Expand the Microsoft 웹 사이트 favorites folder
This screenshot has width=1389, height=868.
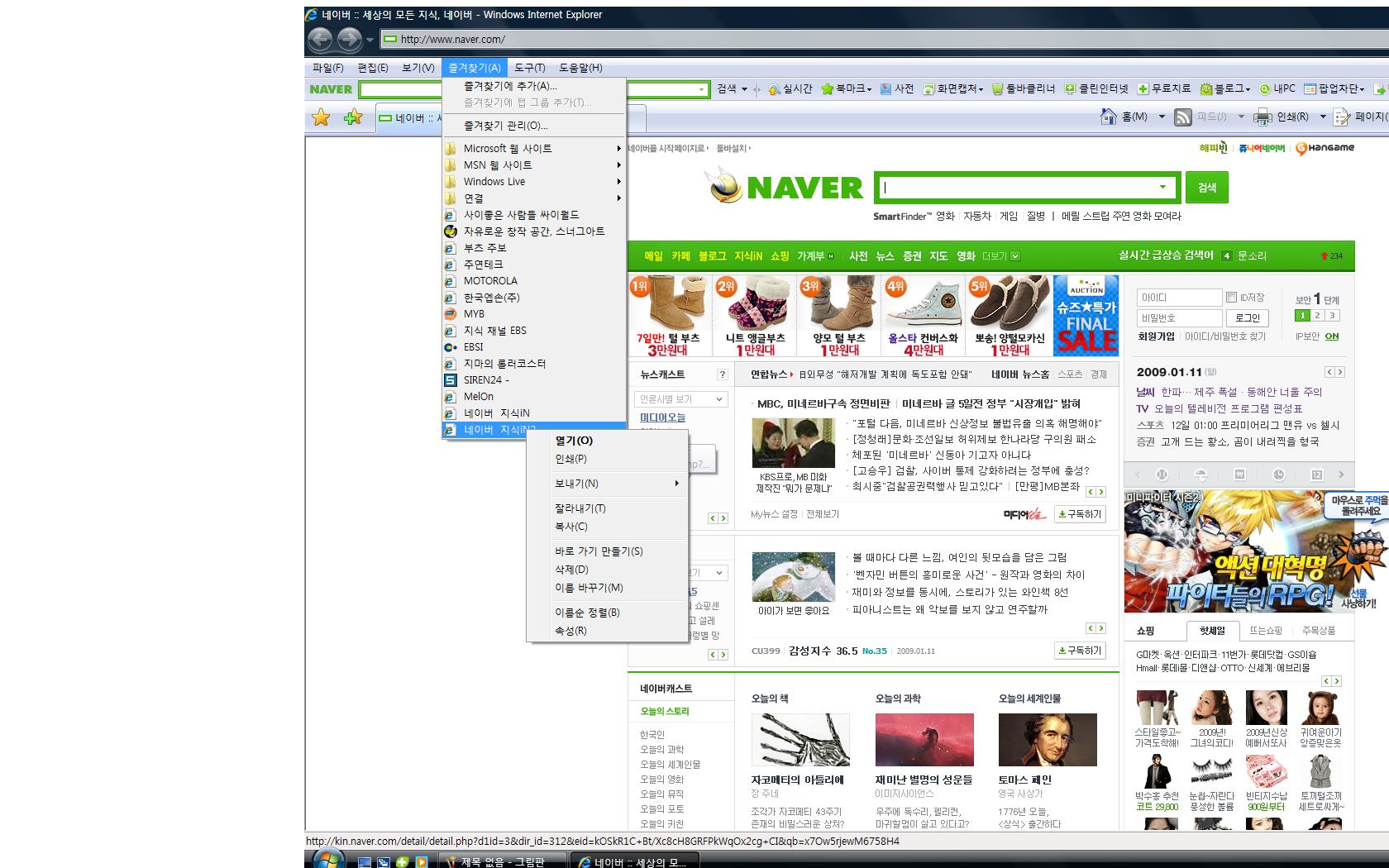click(534, 149)
